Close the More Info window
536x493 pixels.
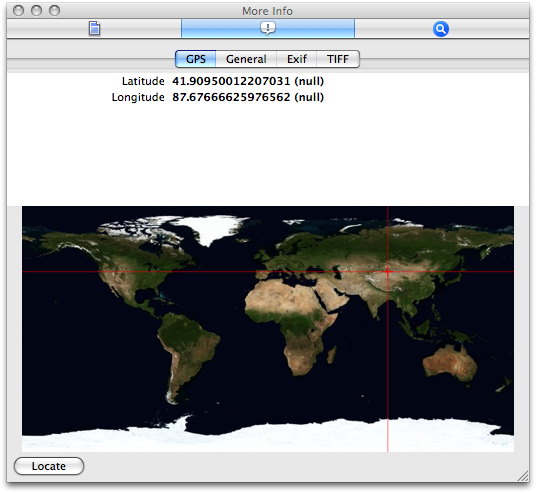click(18, 11)
